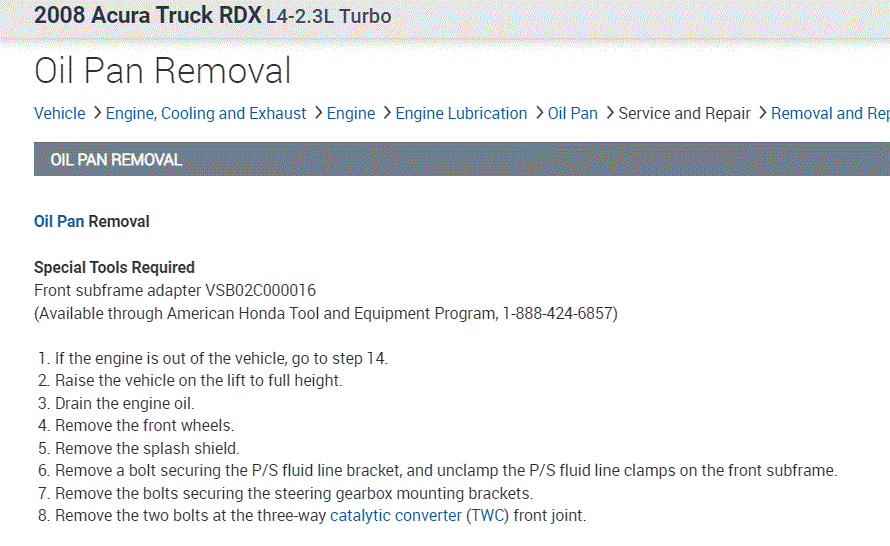890x546 pixels.
Task: Open Engine, Cooling and Exhaust breadcrumb
Action: pos(206,114)
